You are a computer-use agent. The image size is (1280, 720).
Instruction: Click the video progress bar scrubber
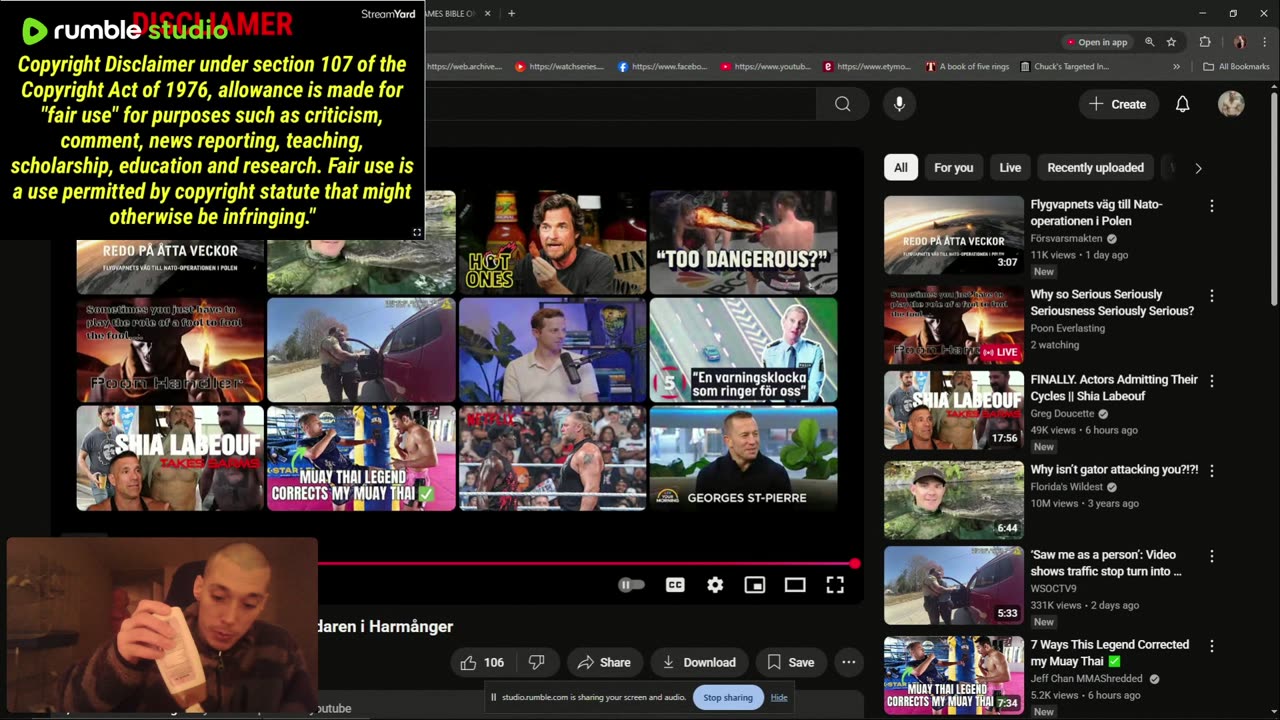click(x=855, y=564)
